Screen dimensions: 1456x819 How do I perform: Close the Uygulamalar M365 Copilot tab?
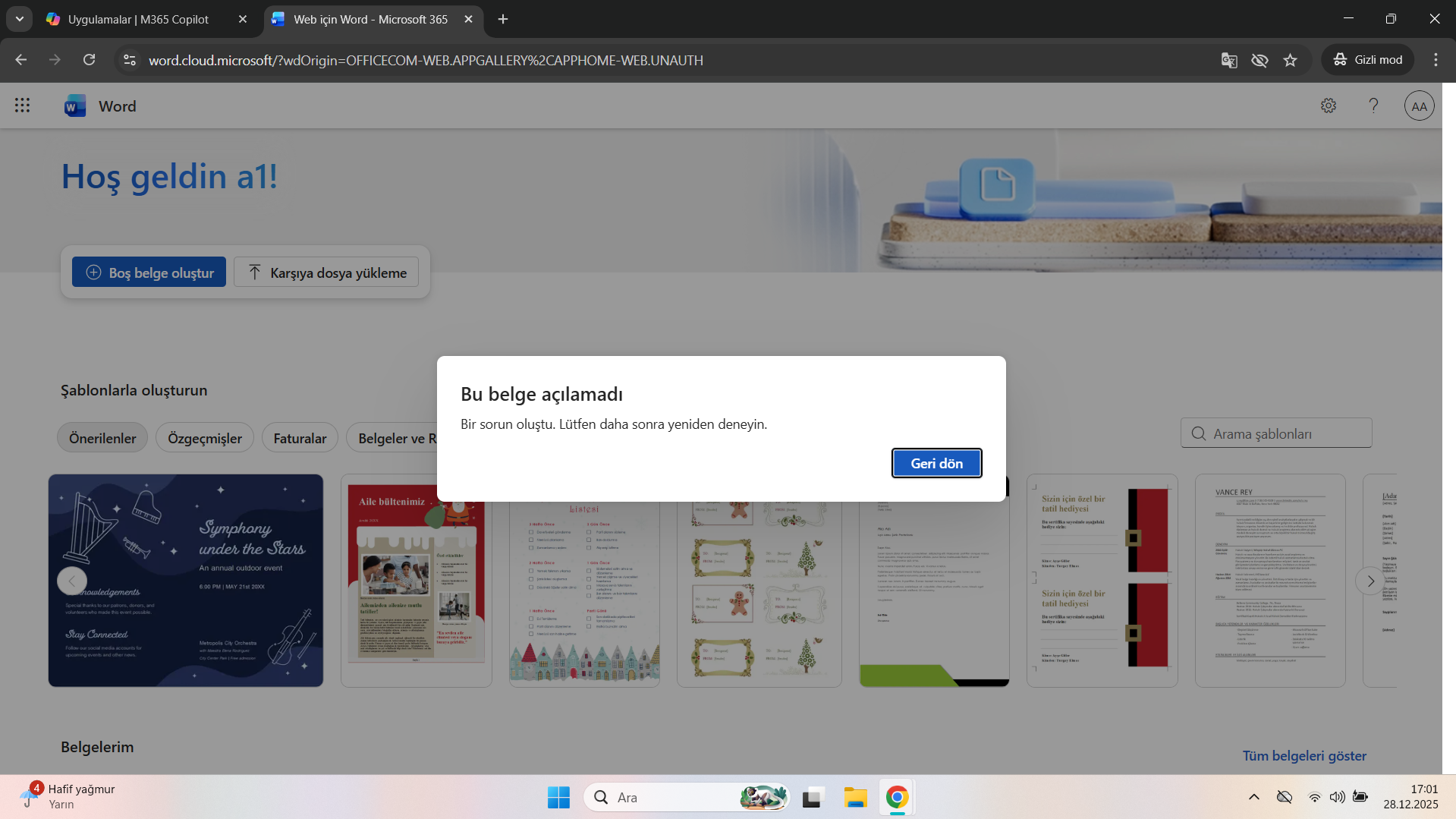coord(243,19)
